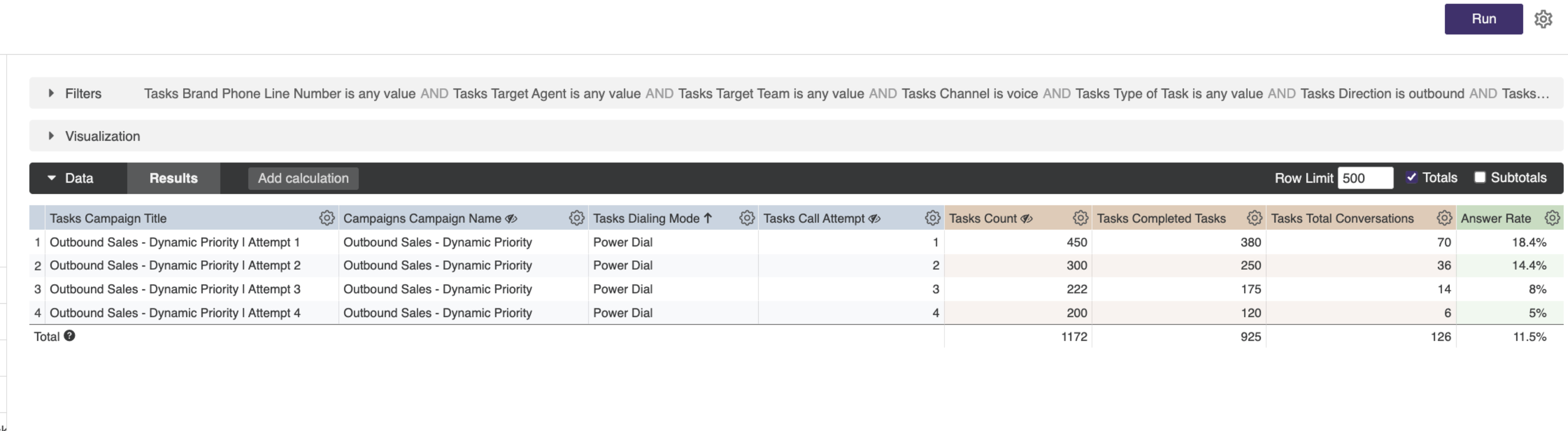Image resolution: width=1568 pixels, height=431 pixels.
Task: Sort by Tasks Dialing Mode column header
Action: pyautogui.click(x=646, y=219)
